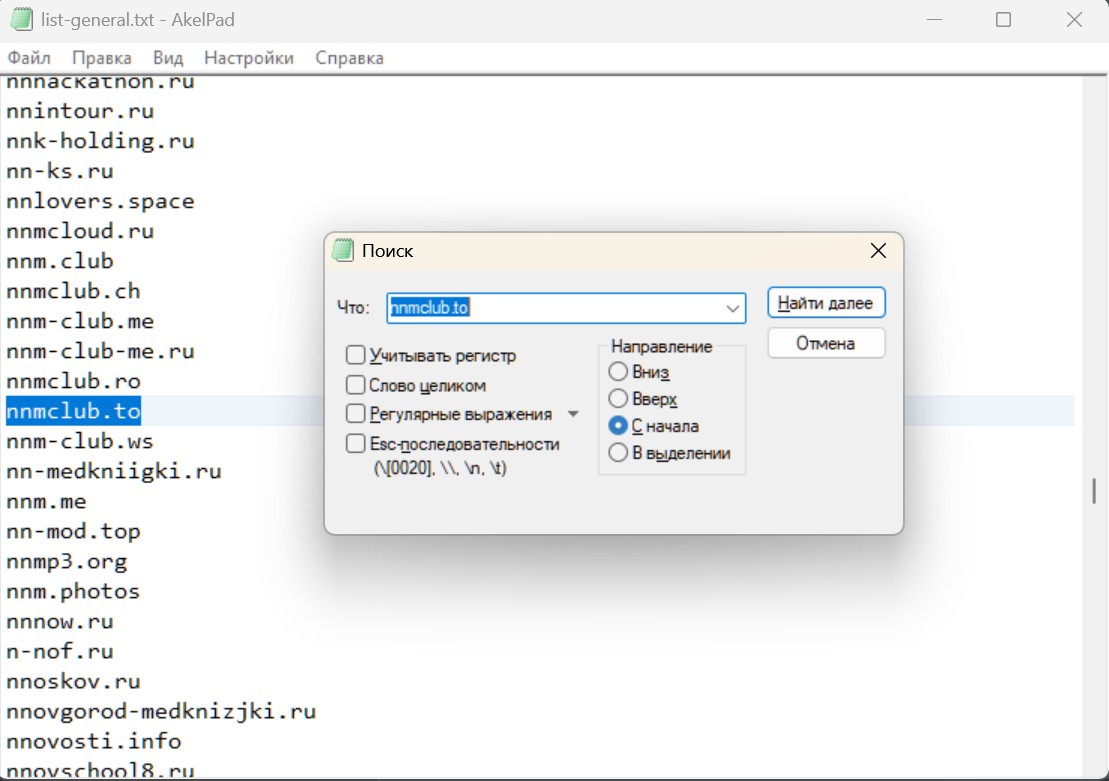Click the Отмена button

point(826,343)
